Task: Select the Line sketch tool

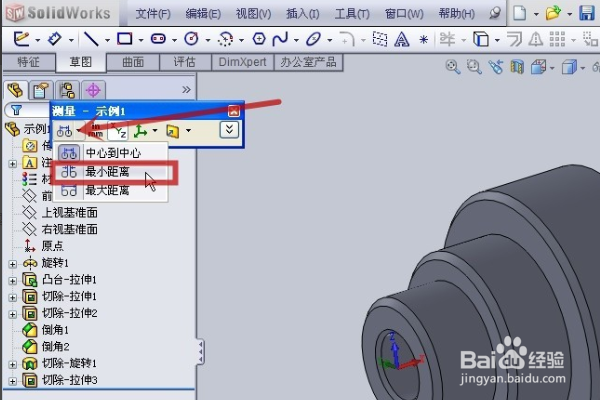Action: pyautogui.click(x=91, y=39)
